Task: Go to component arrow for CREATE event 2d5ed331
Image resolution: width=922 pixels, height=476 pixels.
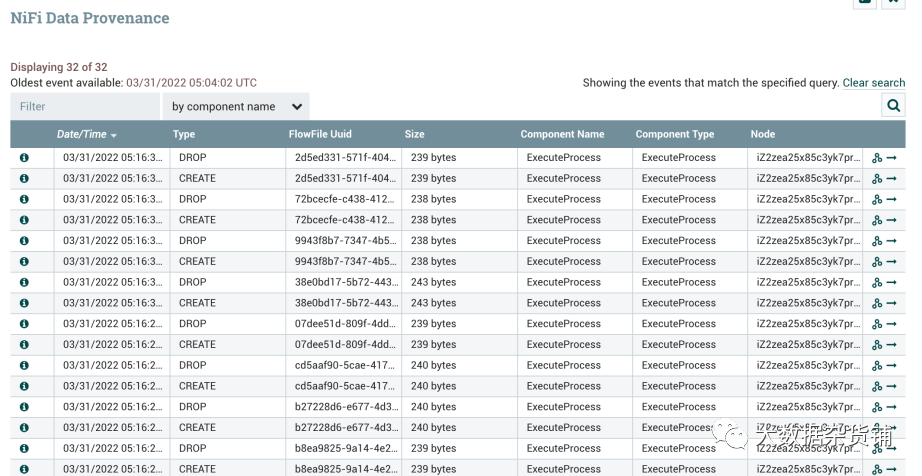Action: pos(891,179)
